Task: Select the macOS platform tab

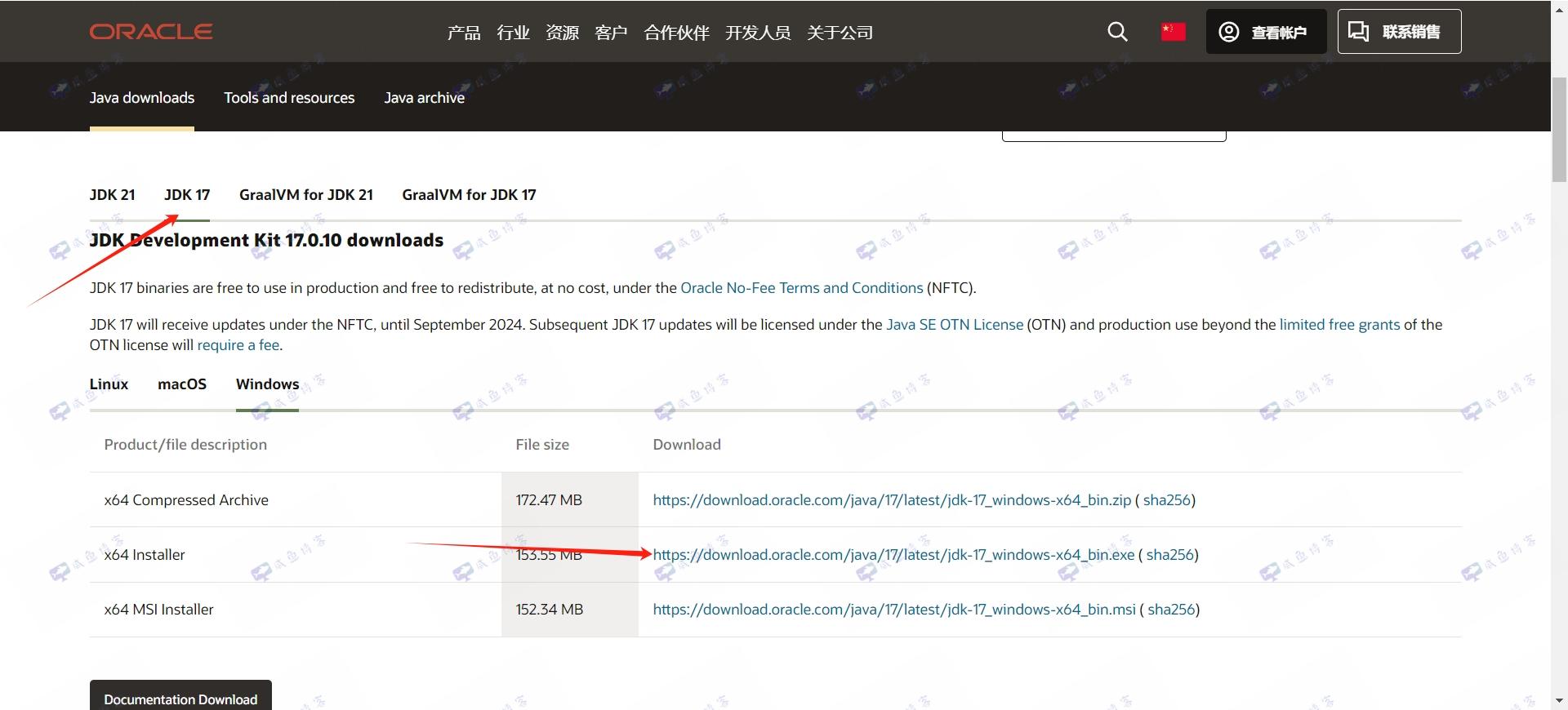Action: (x=182, y=384)
